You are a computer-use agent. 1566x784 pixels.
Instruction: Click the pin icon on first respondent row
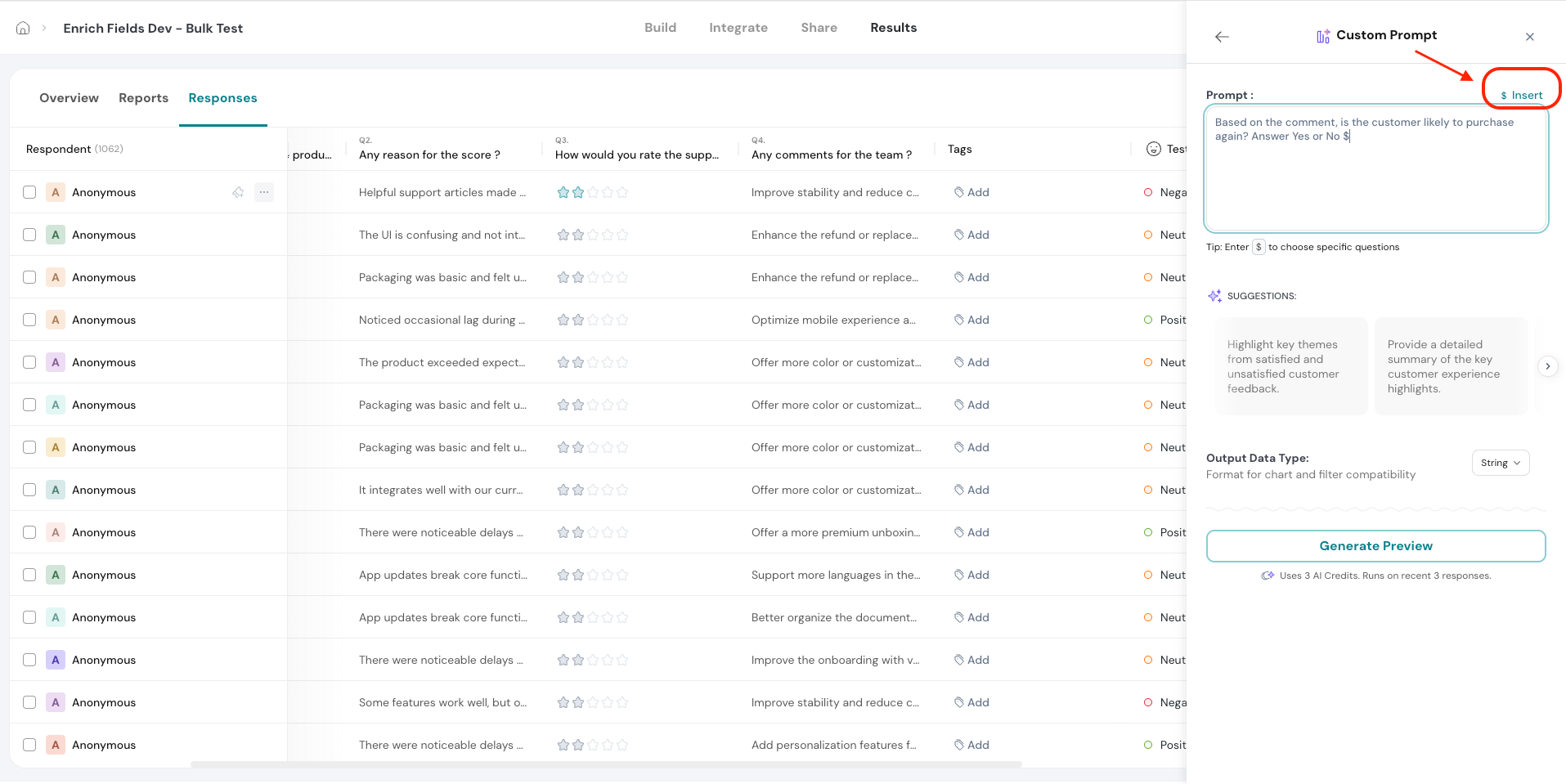238,192
